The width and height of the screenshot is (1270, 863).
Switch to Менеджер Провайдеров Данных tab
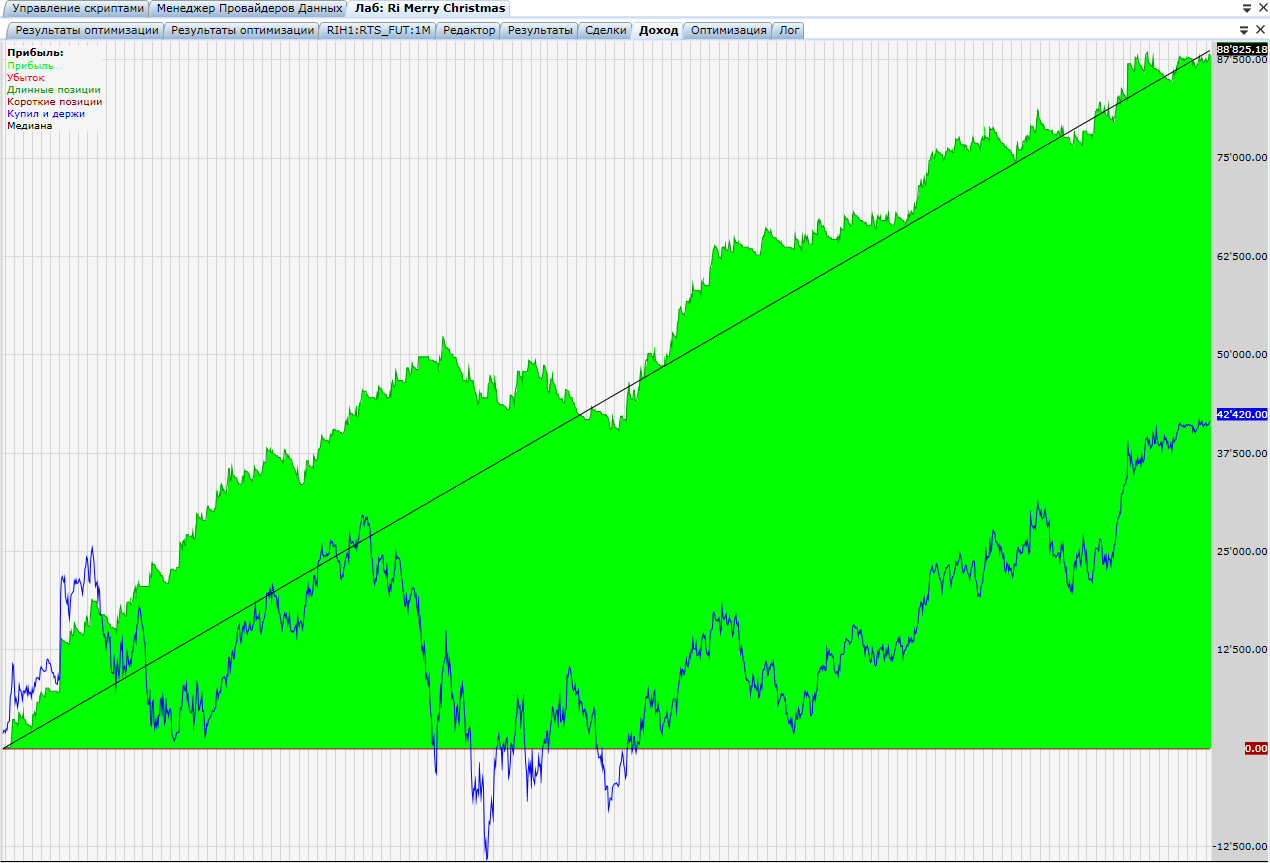[x=249, y=8]
